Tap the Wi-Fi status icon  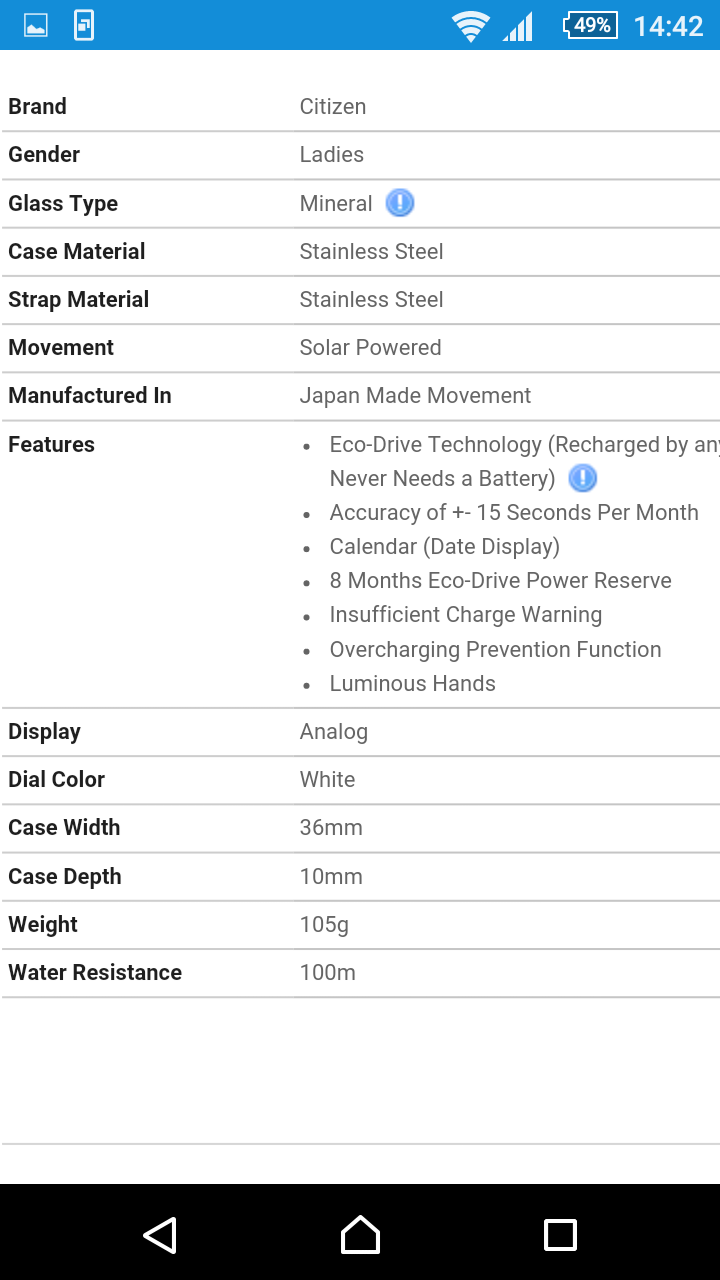pos(469,26)
